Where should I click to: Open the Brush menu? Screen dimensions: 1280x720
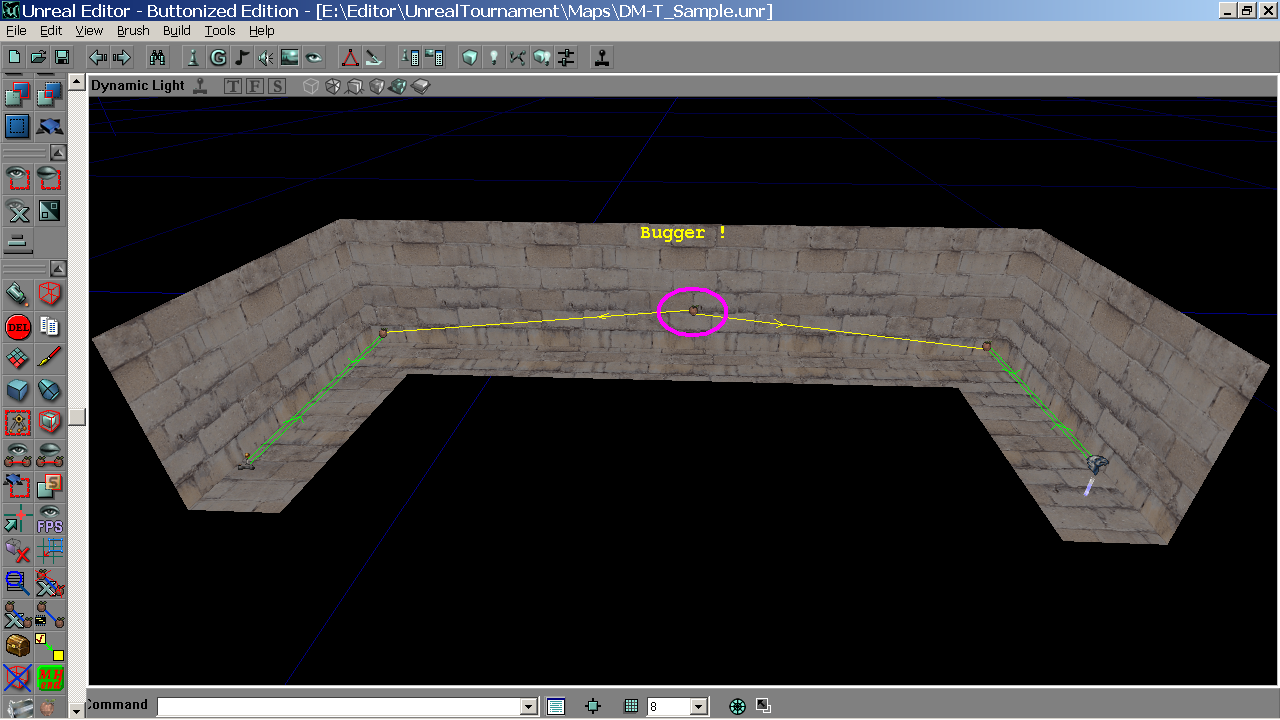coord(133,31)
